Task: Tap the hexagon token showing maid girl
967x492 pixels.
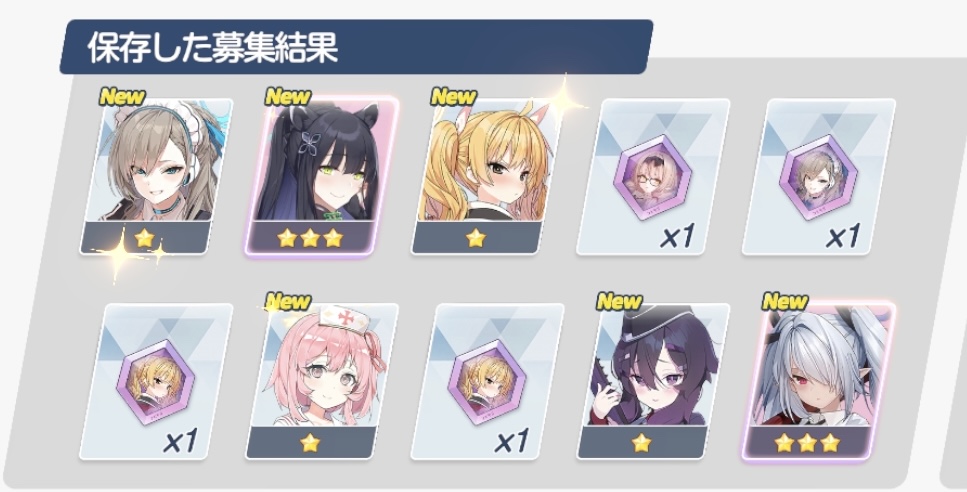Action: (x=818, y=177)
